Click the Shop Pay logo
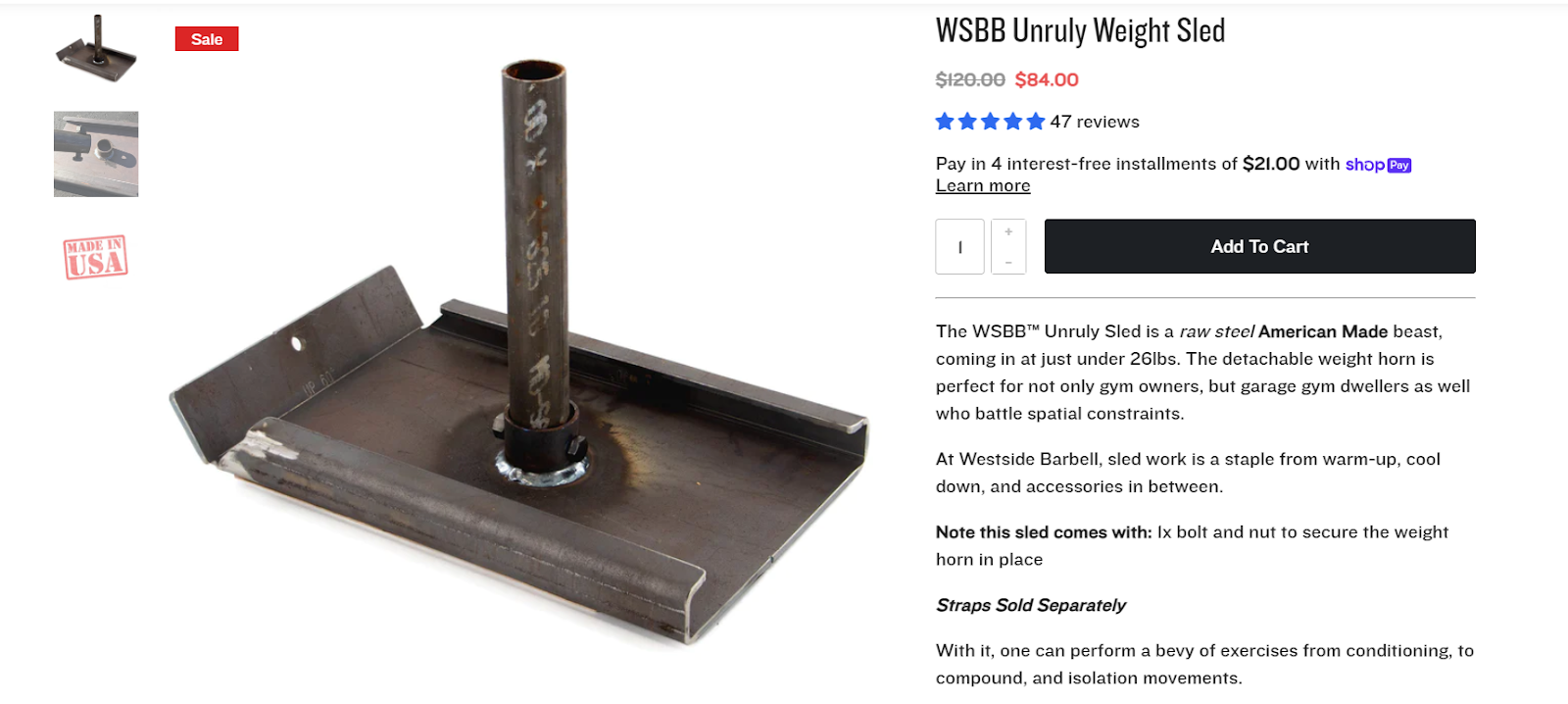This screenshot has height=704, width=1568. (1378, 165)
